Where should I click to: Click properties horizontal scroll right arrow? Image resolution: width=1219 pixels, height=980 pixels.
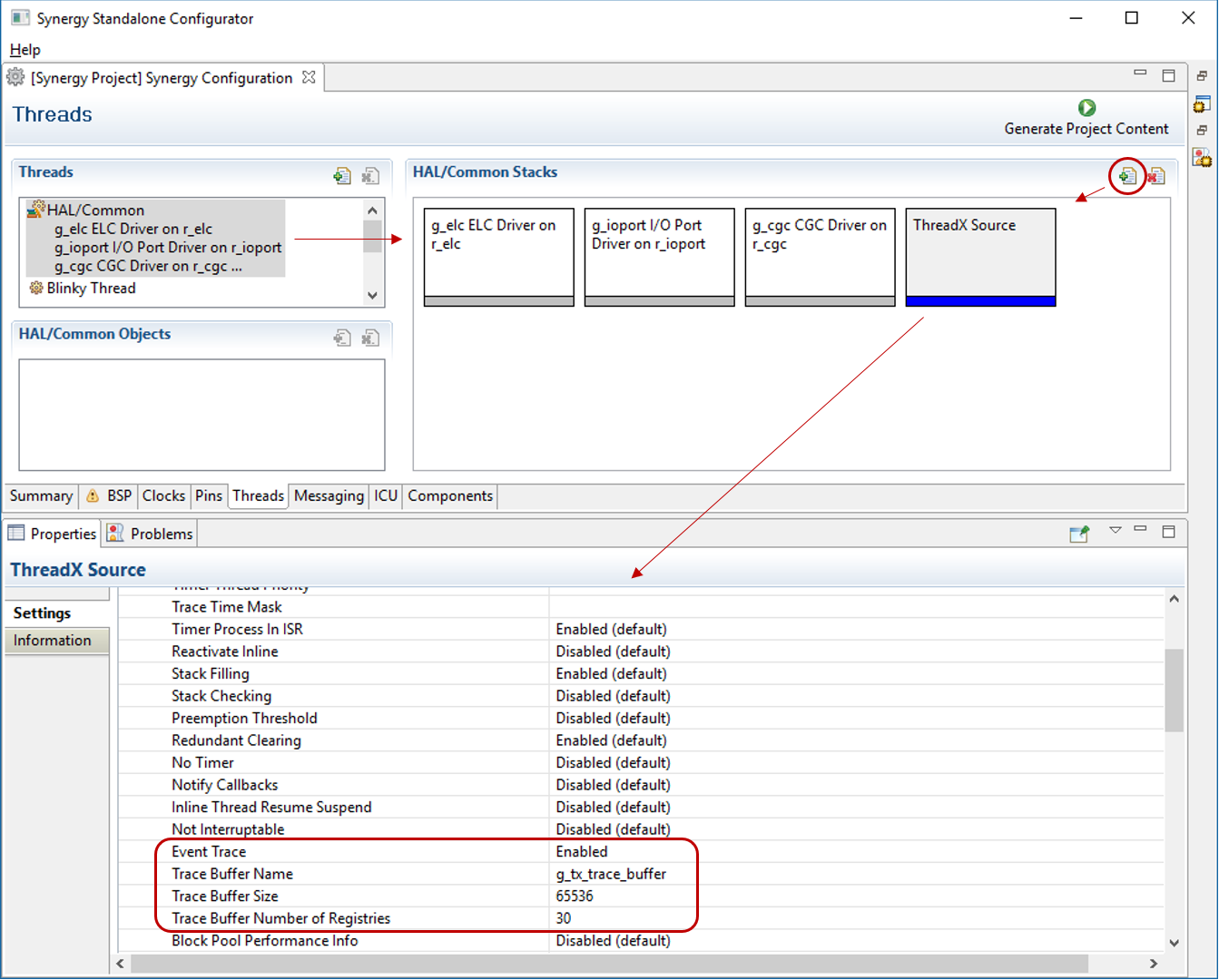(x=1154, y=964)
